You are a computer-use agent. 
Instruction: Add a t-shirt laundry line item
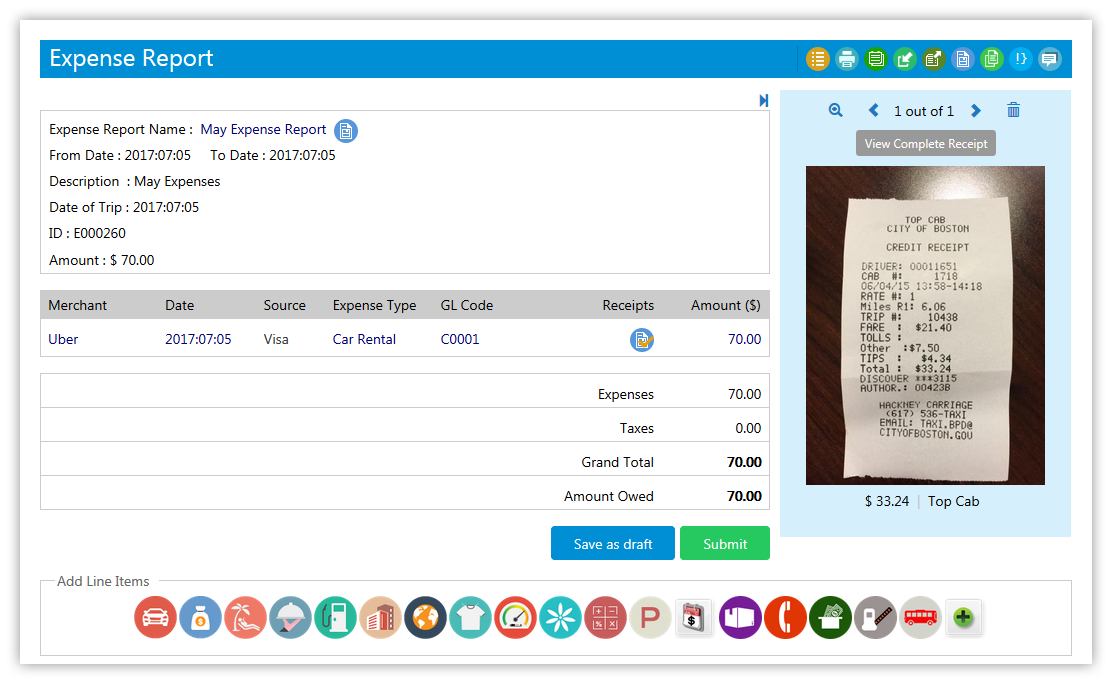pyautogui.click(x=470, y=617)
